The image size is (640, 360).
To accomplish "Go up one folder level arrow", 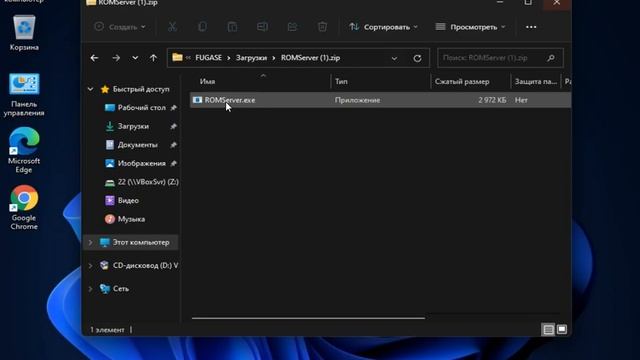I will tap(153, 58).
